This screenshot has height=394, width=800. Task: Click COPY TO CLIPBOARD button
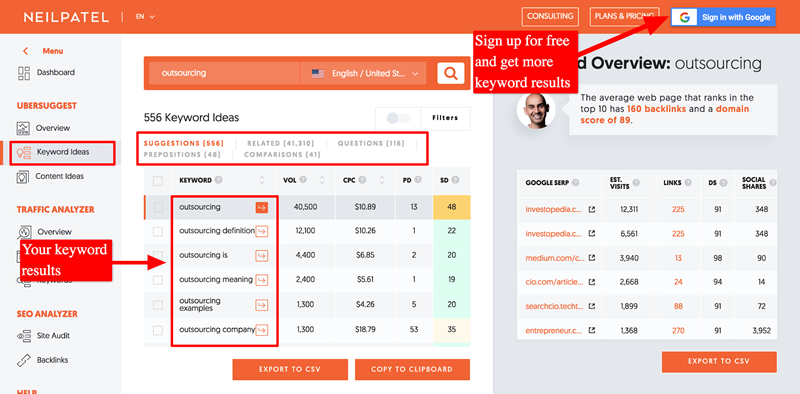point(412,370)
